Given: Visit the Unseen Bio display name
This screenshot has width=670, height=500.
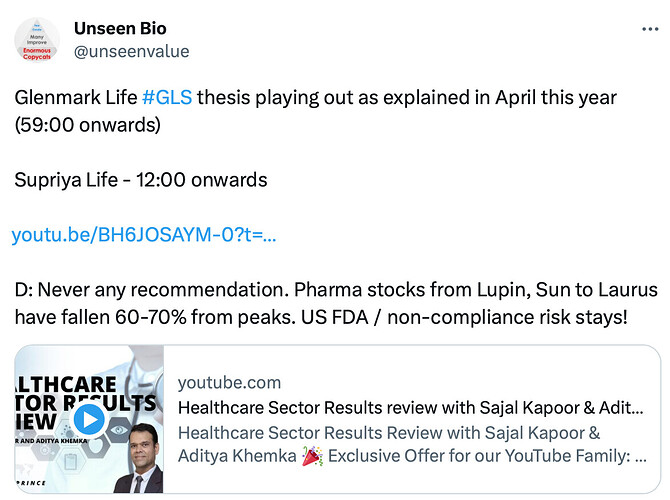Looking at the screenshot, I should coord(120,29).
